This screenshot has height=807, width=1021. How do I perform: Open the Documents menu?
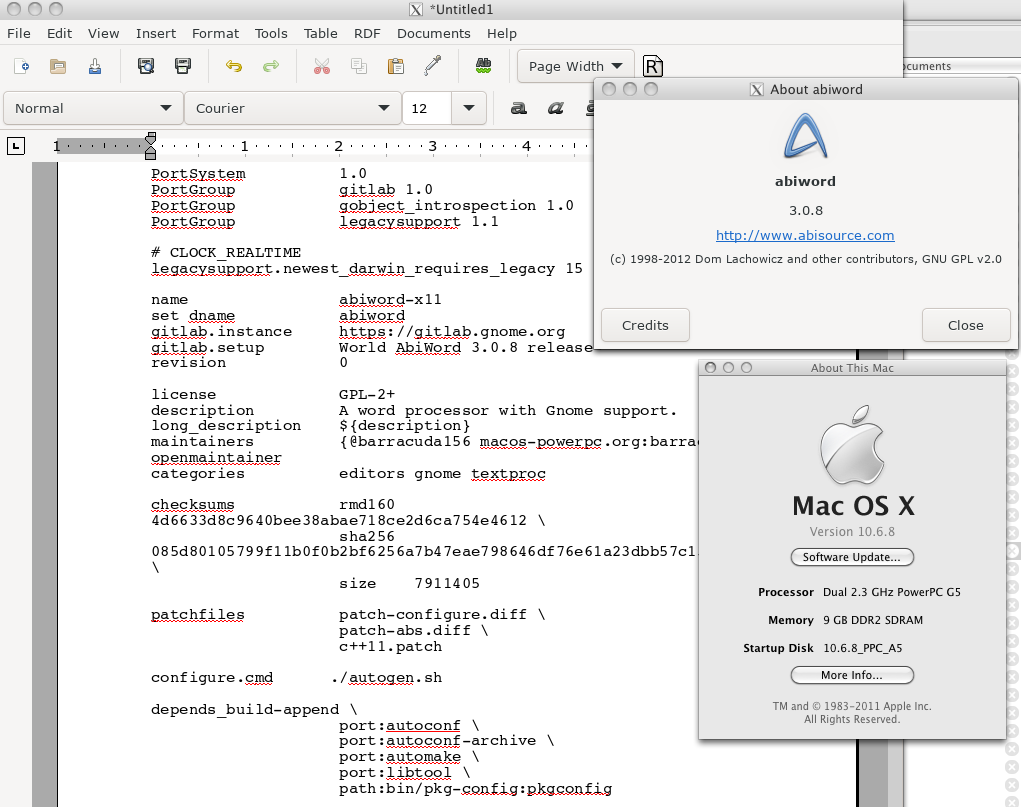click(434, 33)
